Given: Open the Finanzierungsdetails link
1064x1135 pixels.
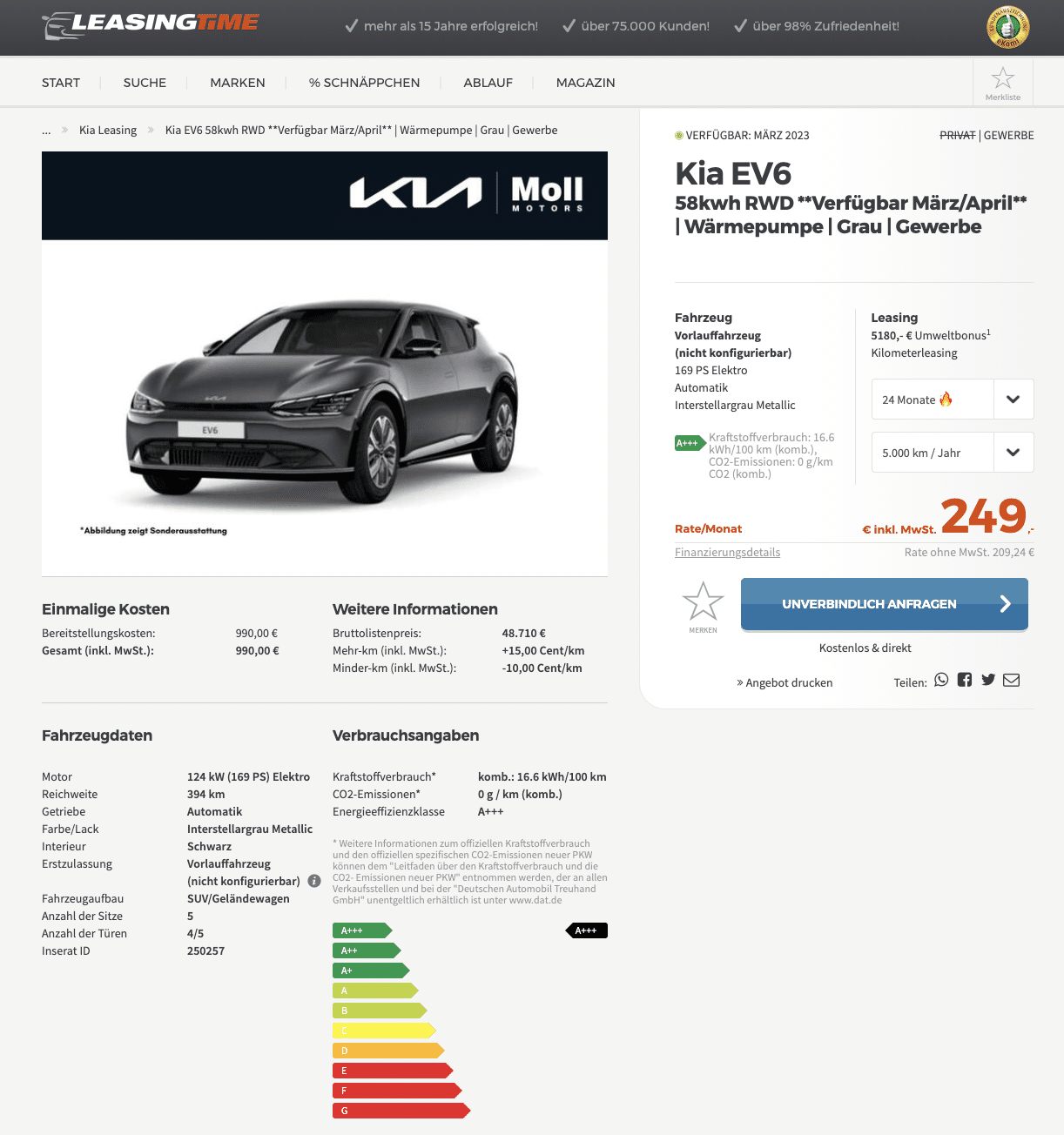Looking at the screenshot, I should 727,553.
